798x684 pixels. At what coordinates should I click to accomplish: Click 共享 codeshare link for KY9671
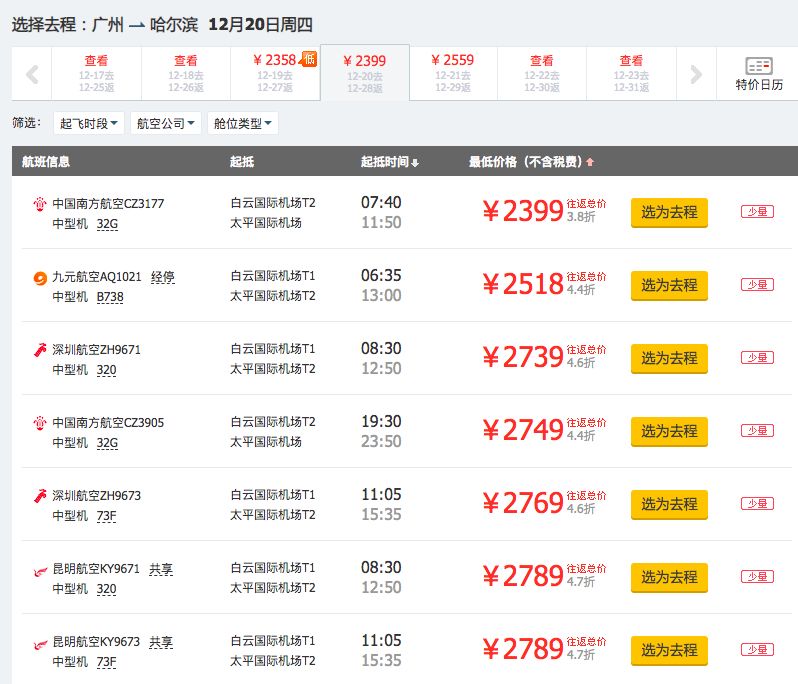(x=161, y=569)
